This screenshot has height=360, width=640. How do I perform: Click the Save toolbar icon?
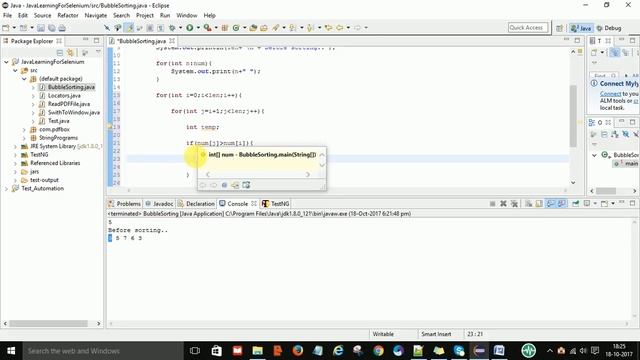click(x=41, y=28)
